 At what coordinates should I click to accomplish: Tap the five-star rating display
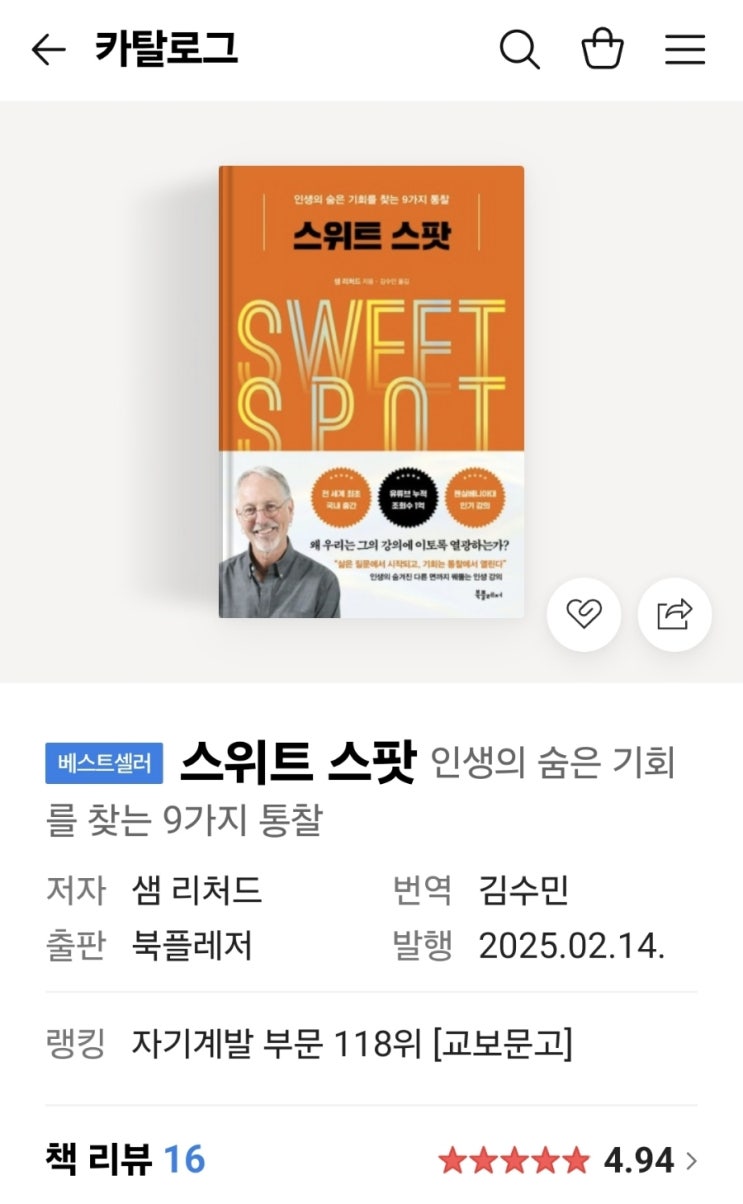514,1160
